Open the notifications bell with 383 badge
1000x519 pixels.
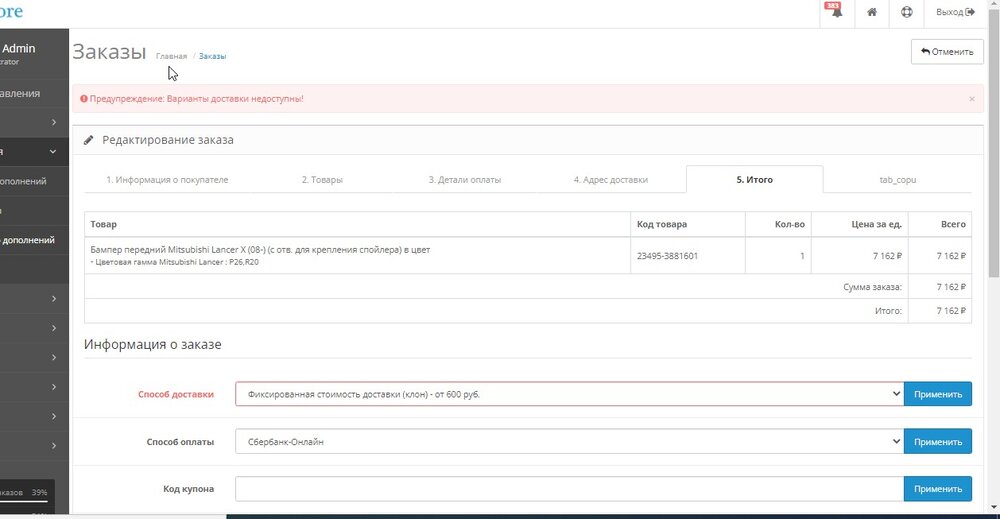tap(833, 12)
